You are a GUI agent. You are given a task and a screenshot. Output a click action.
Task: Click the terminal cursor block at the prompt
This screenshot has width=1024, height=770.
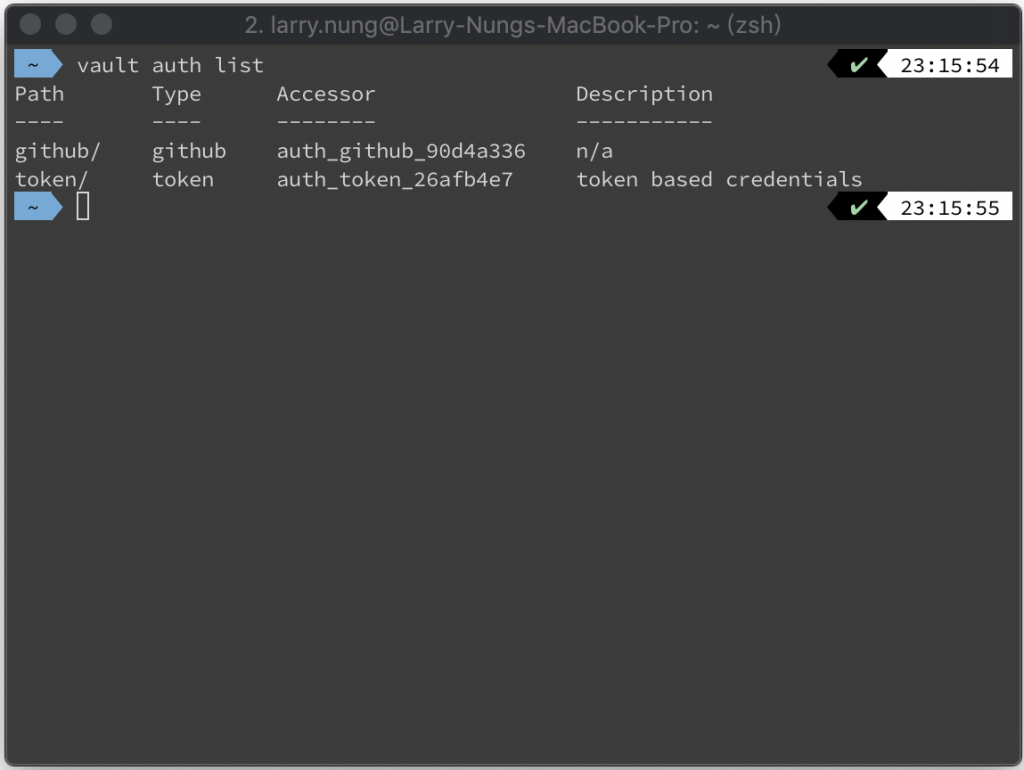83,207
